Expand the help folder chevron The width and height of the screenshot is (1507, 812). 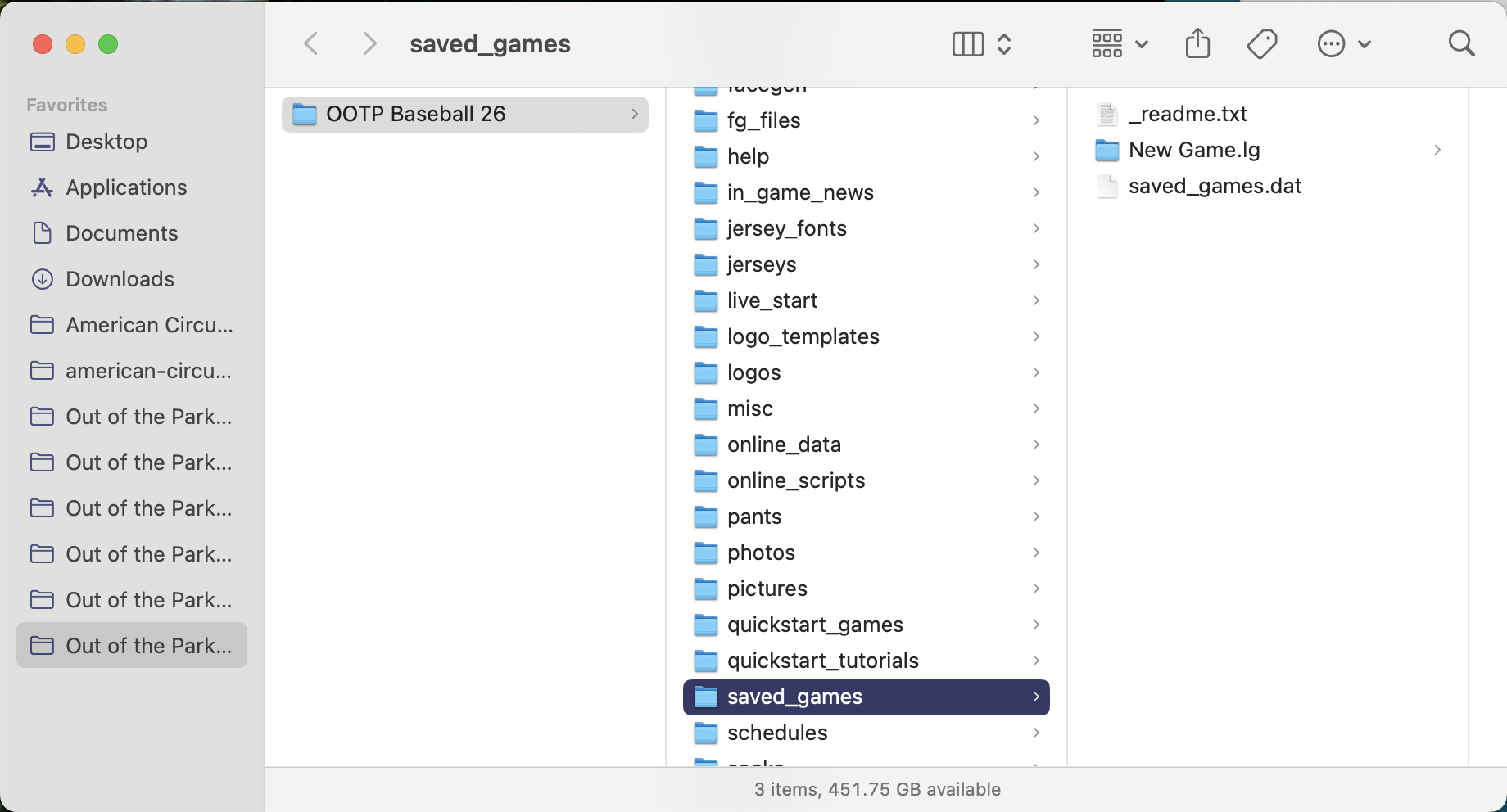click(x=1036, y=156)
